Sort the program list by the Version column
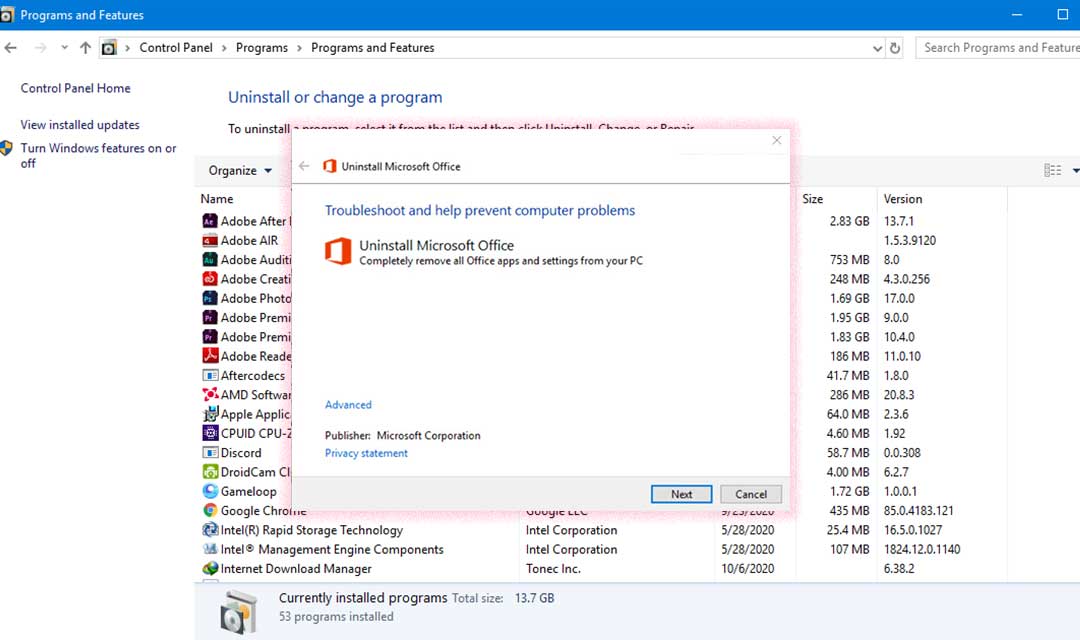The width and height of the screenshot is (1080, 640). [x=903, y=198]
